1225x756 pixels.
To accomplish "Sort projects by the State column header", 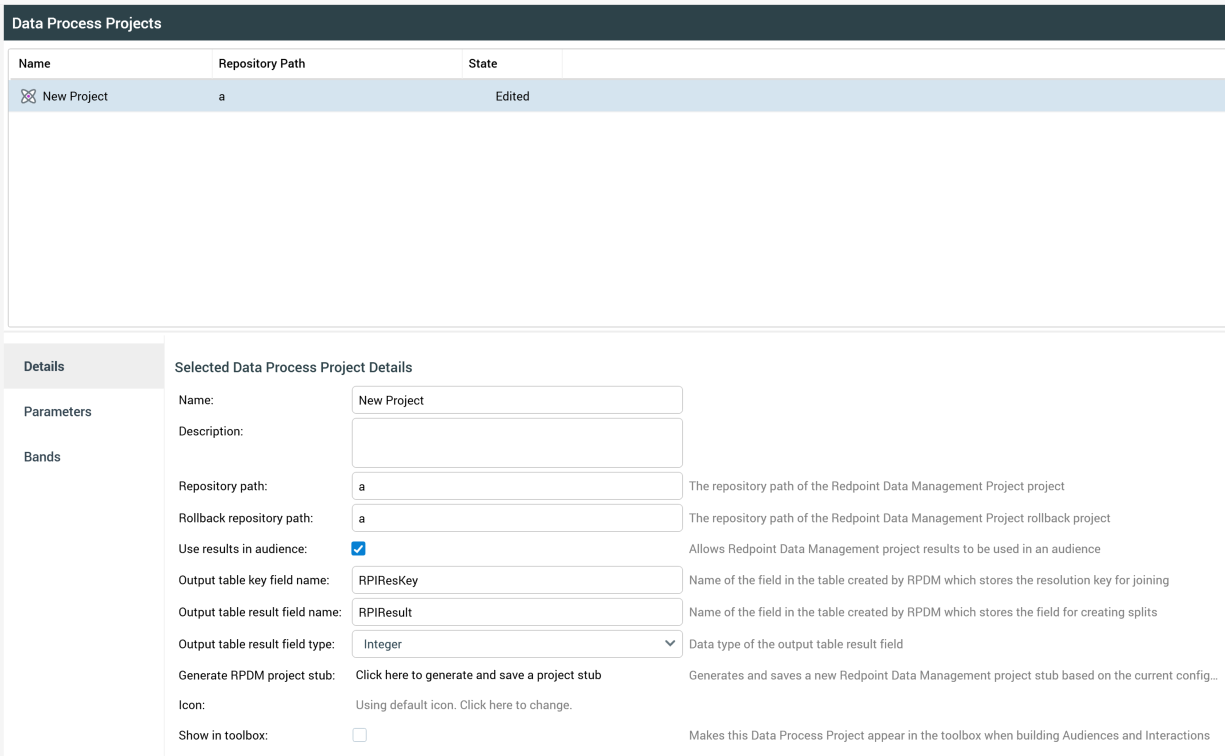I will tap(482, 63).
